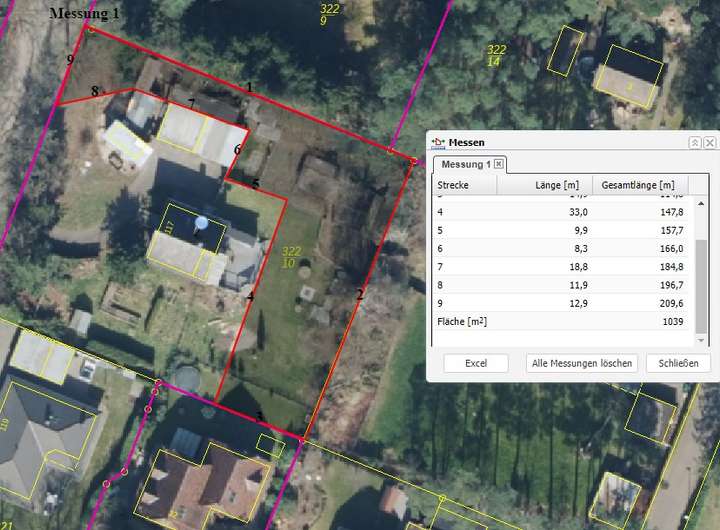The image size is (720, 530).
Task: Close the Messung 1 tab via its x
Action: 499,164
